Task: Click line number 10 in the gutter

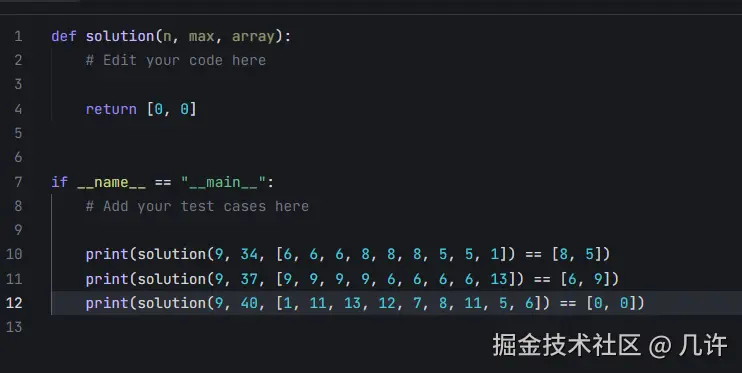Action: pos(14,254)
